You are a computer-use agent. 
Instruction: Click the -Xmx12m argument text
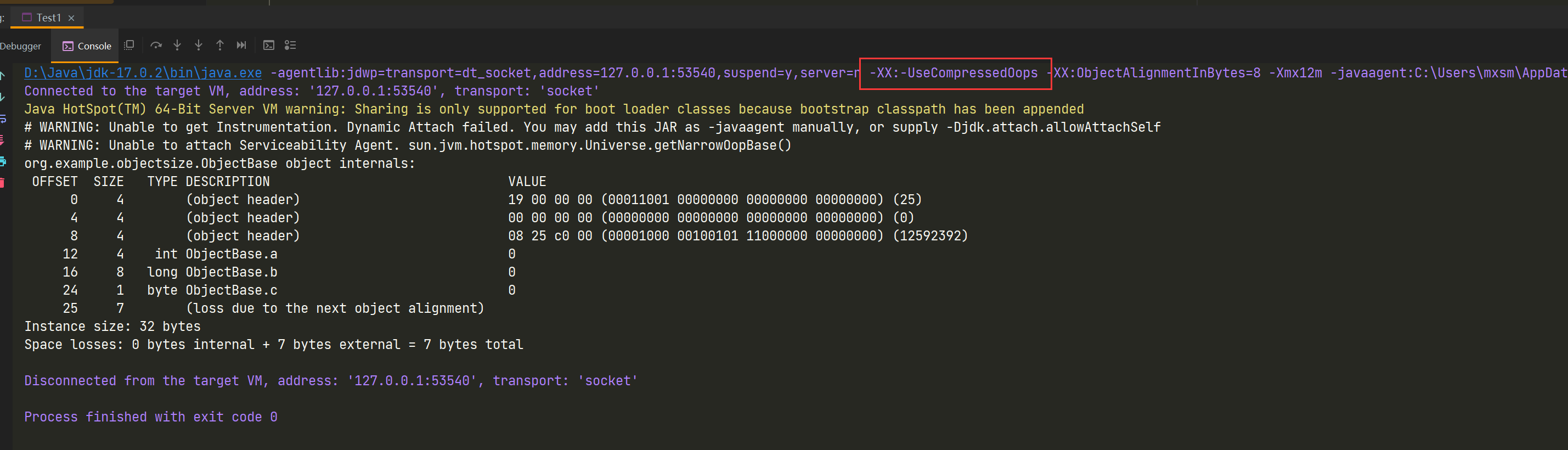click(x=1295, y=73)
